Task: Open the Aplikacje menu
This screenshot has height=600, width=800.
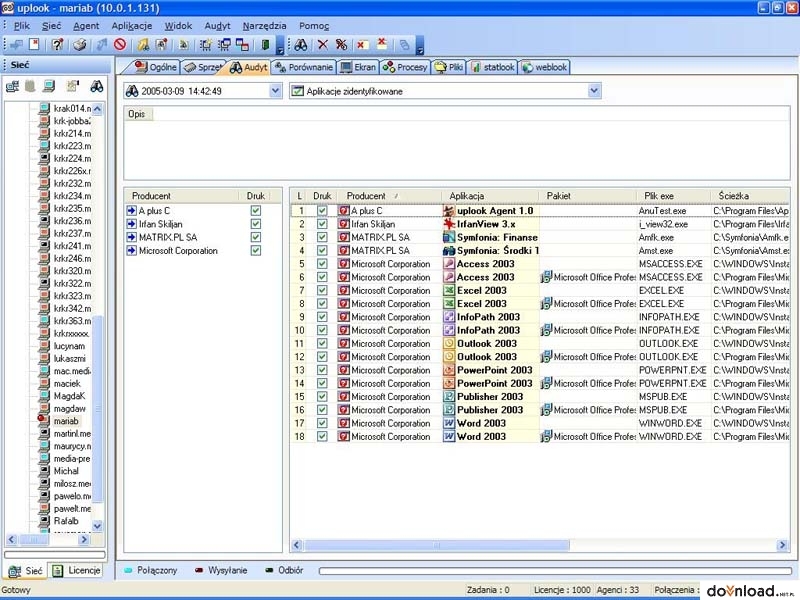Action: pyautogui.click(x=132, y=26)
